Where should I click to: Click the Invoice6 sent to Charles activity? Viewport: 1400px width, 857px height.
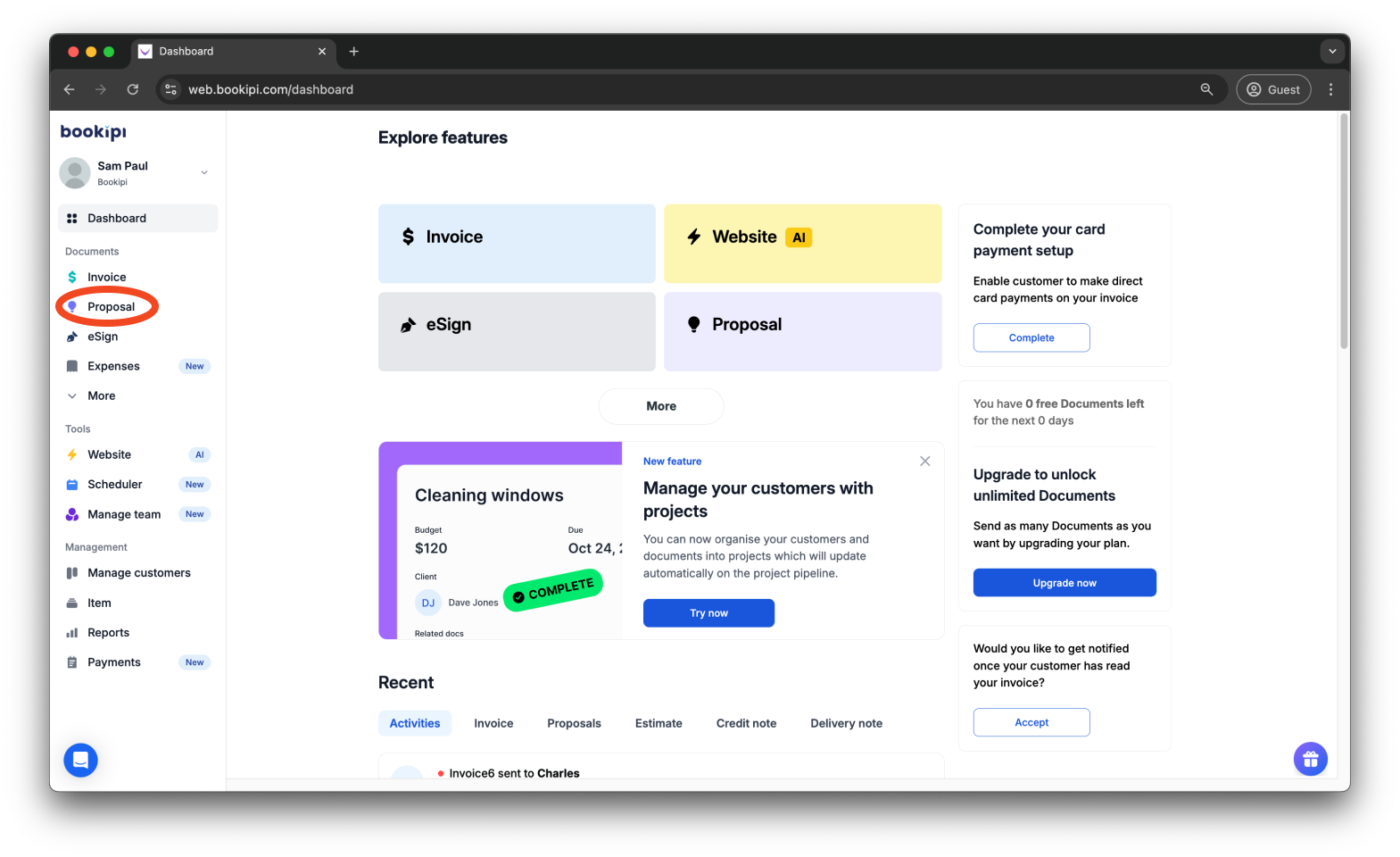tap(514, 774)
